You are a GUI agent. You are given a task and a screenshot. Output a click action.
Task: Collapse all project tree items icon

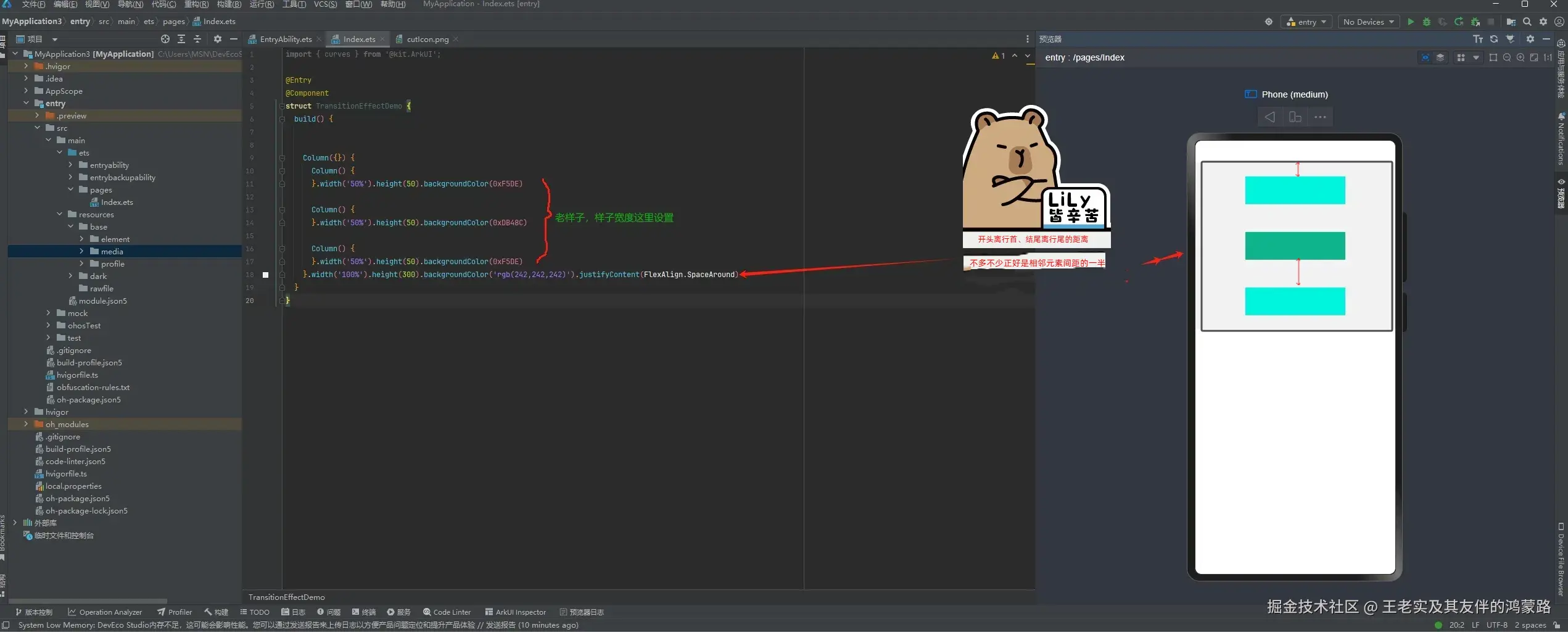point(197,39)
